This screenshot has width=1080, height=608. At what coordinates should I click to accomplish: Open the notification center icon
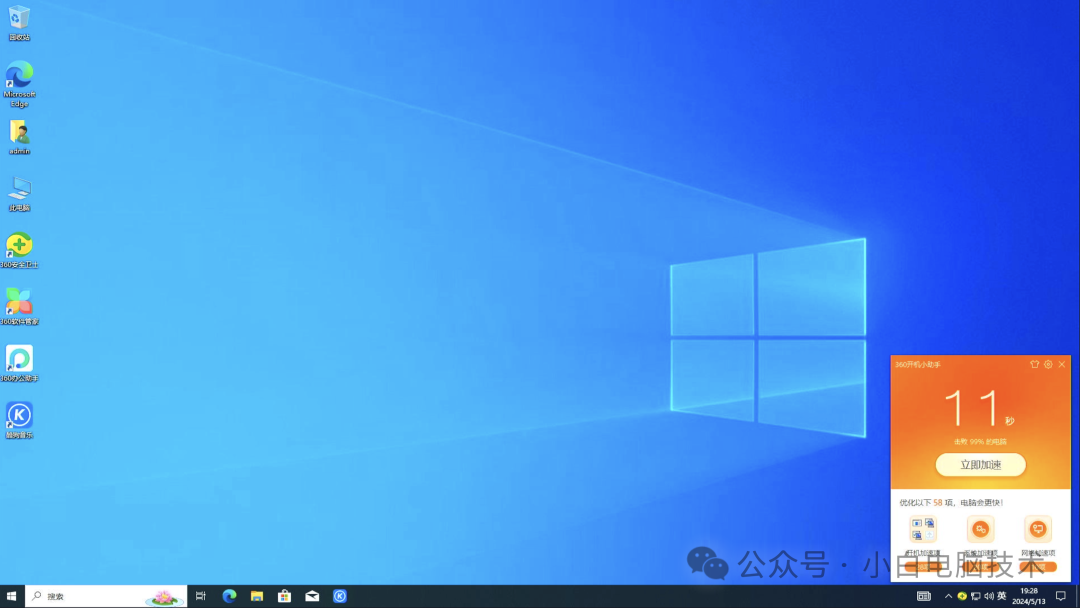pyautogui.click(x=1061, y=596)
